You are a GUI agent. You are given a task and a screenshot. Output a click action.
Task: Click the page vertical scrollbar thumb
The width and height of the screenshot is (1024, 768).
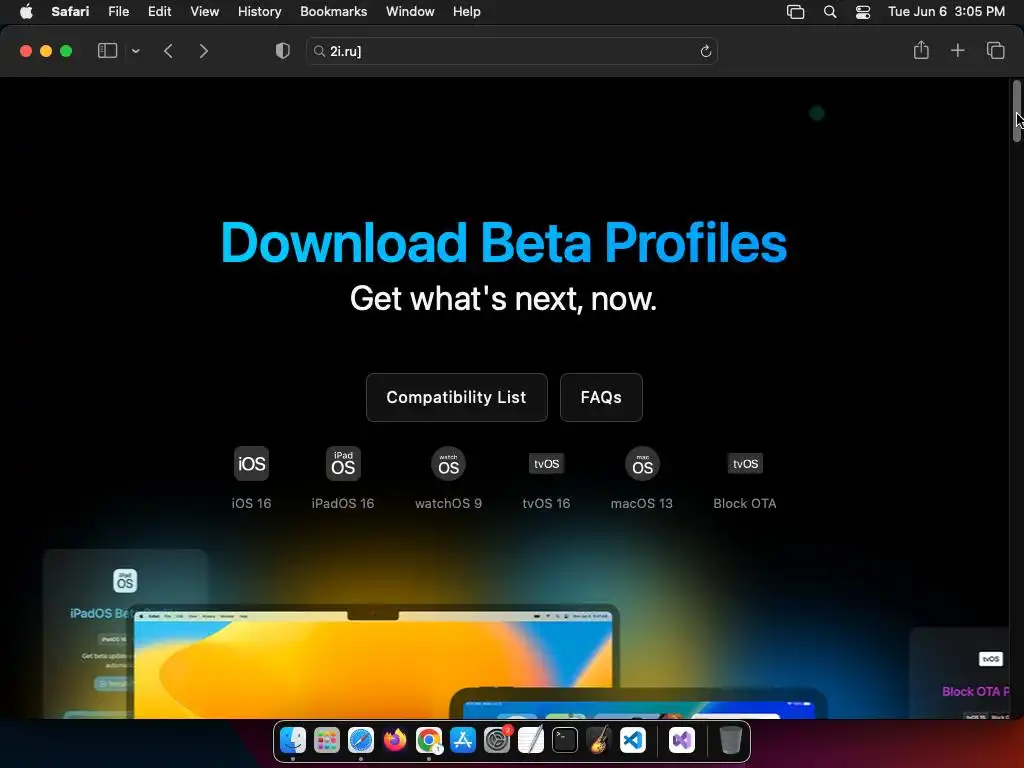tap(1017, 110)
